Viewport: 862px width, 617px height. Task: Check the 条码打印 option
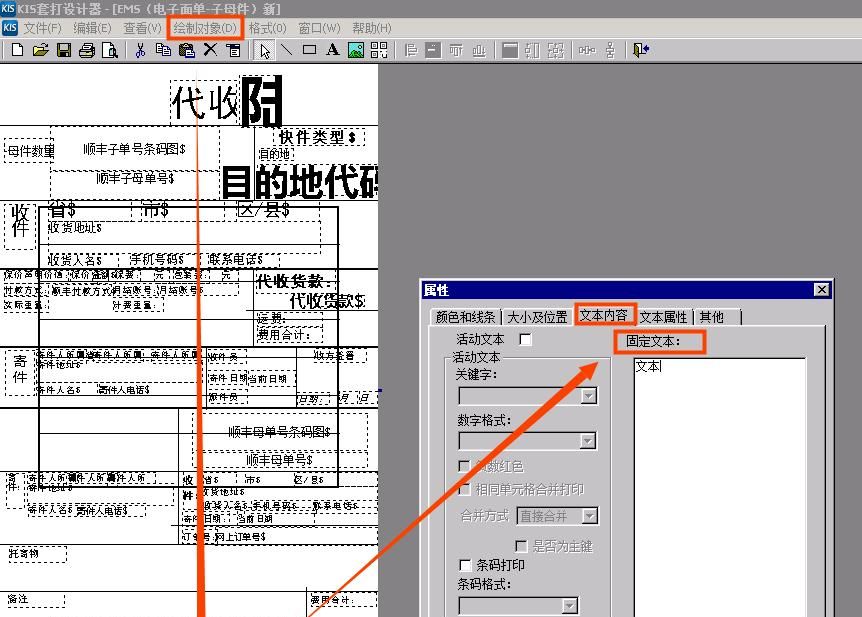point(465,565)
